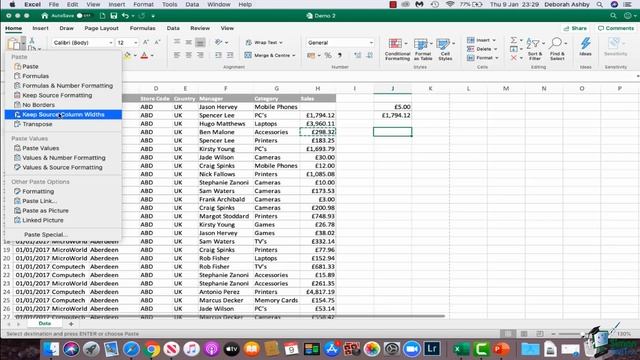
Task: Click the Decrease Indent icon
Action: click(218, 55)
